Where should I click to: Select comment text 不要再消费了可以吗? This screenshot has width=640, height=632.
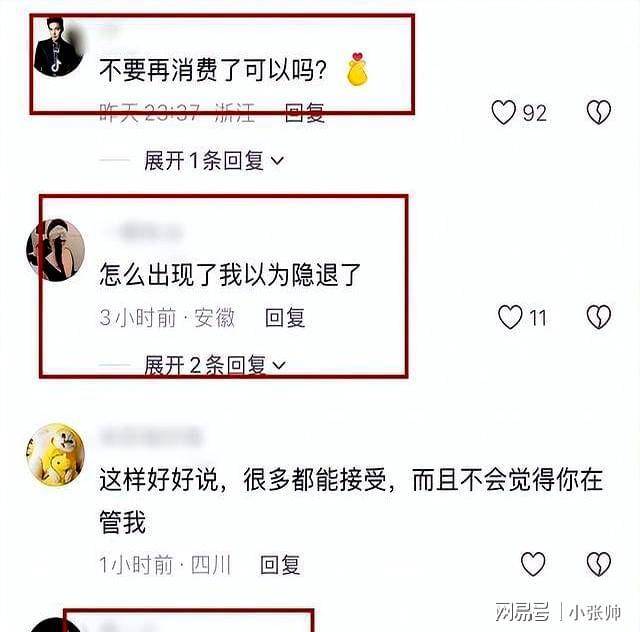[x=213, y=70]
